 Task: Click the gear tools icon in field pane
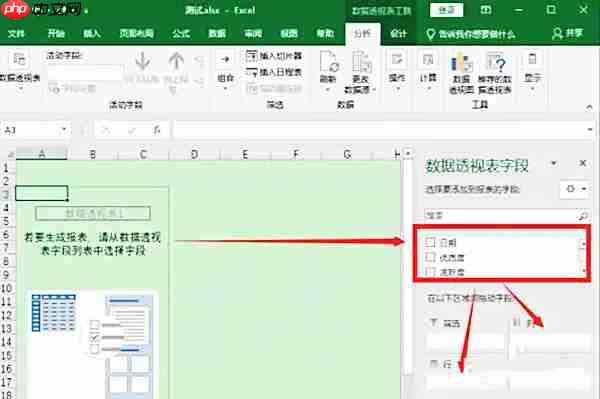tap(571, 189)
